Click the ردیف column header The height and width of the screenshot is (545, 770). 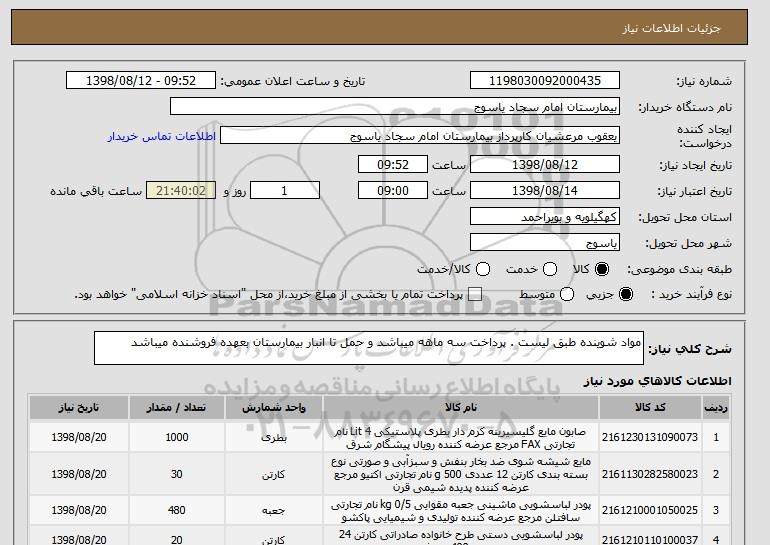[716, 408]
